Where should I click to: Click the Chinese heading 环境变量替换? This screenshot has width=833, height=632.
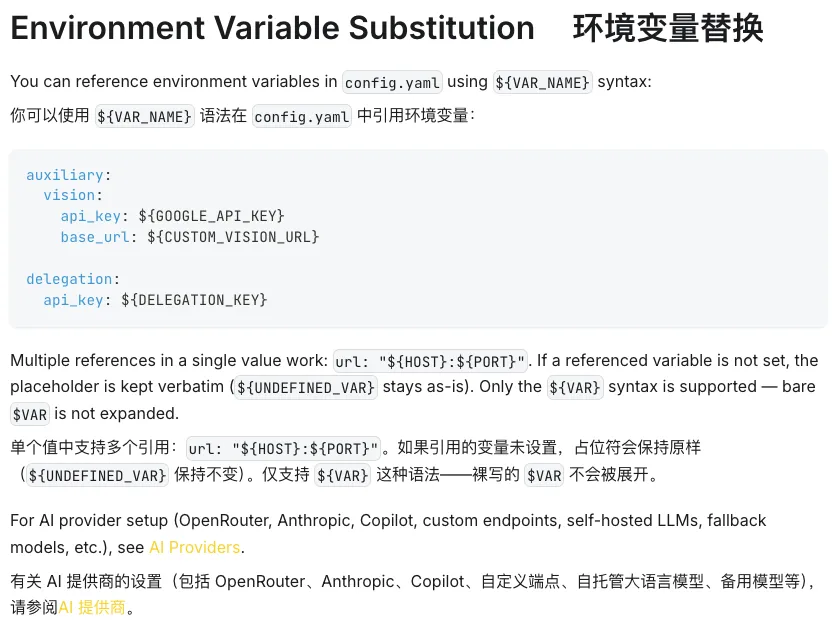point(668,28)
